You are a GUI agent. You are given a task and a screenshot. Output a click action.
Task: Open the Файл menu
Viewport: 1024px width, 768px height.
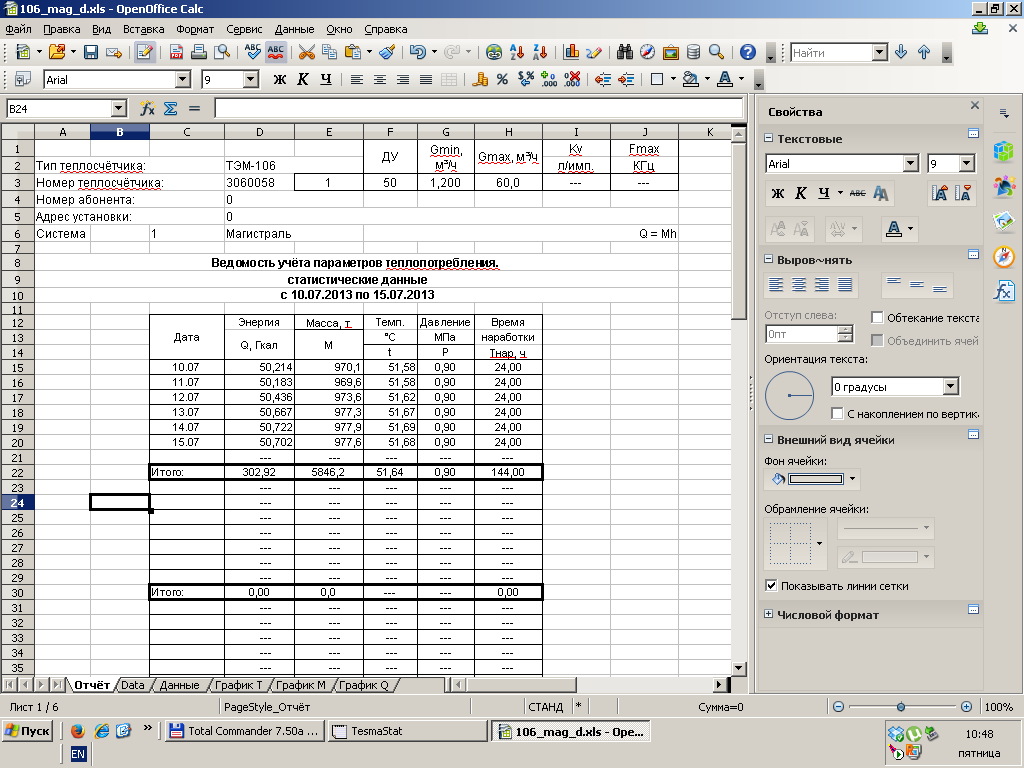coord(18,29)
